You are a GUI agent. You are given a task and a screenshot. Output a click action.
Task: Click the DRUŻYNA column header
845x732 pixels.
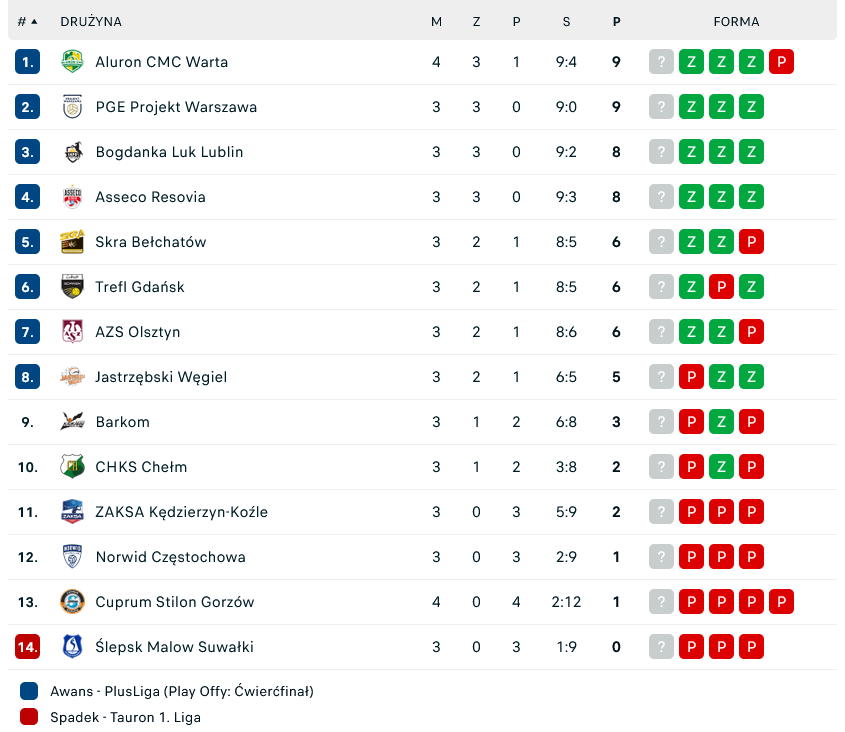(91, 22)
